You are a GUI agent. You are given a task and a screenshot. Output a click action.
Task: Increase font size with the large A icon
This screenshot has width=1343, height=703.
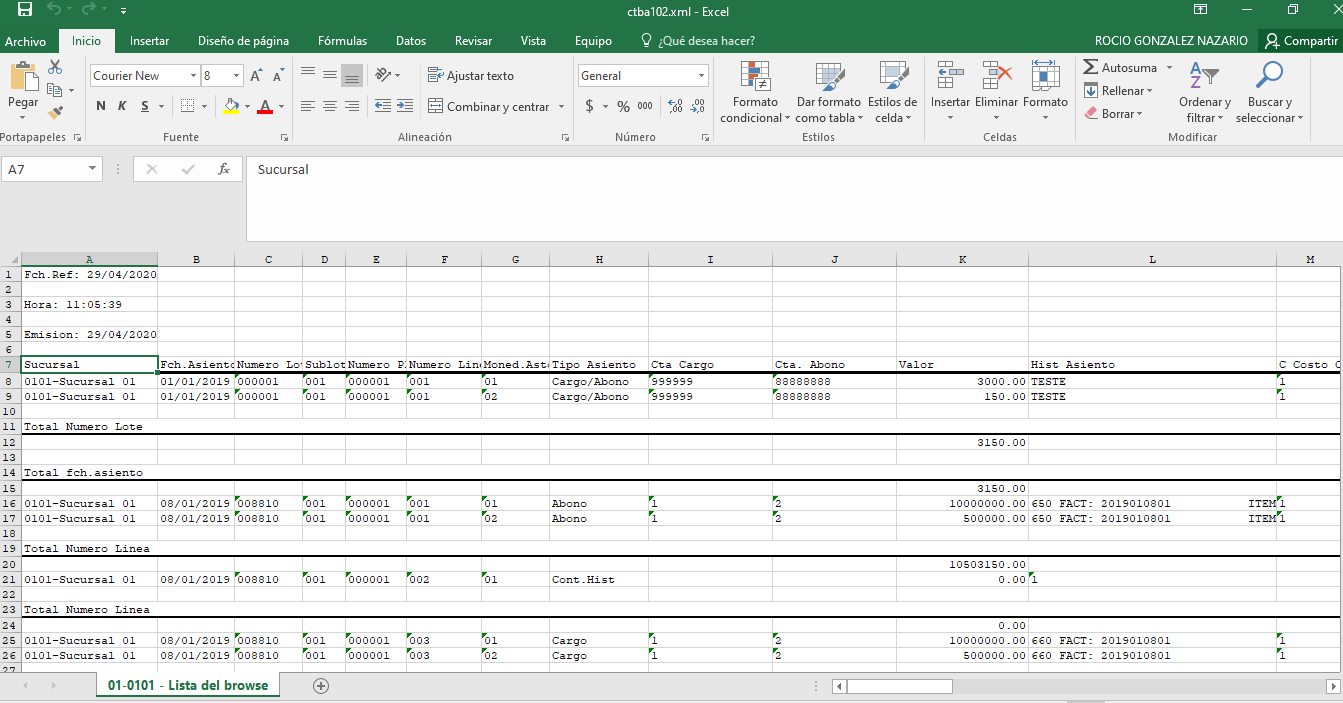pyautogui.click(x=256, y=76)
